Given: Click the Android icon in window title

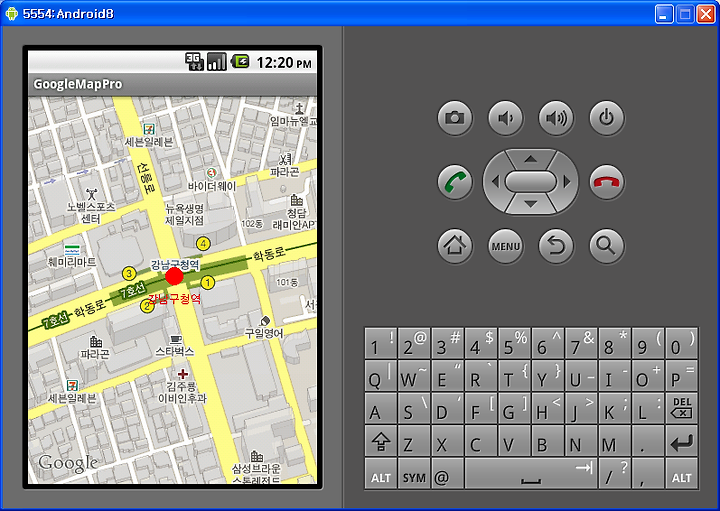Looking at the screenshot, I should tap(11, 14).
